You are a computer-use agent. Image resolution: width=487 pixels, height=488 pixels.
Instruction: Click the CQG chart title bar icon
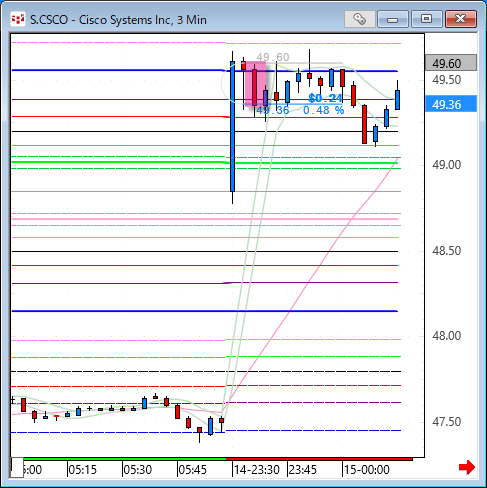pos(17,19)
